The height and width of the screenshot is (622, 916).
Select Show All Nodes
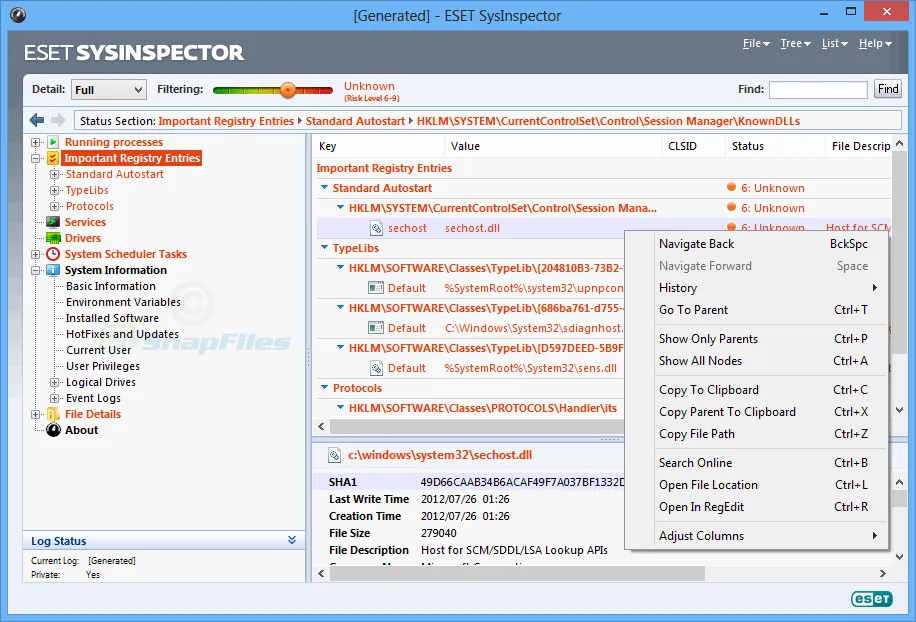[757, 361]
